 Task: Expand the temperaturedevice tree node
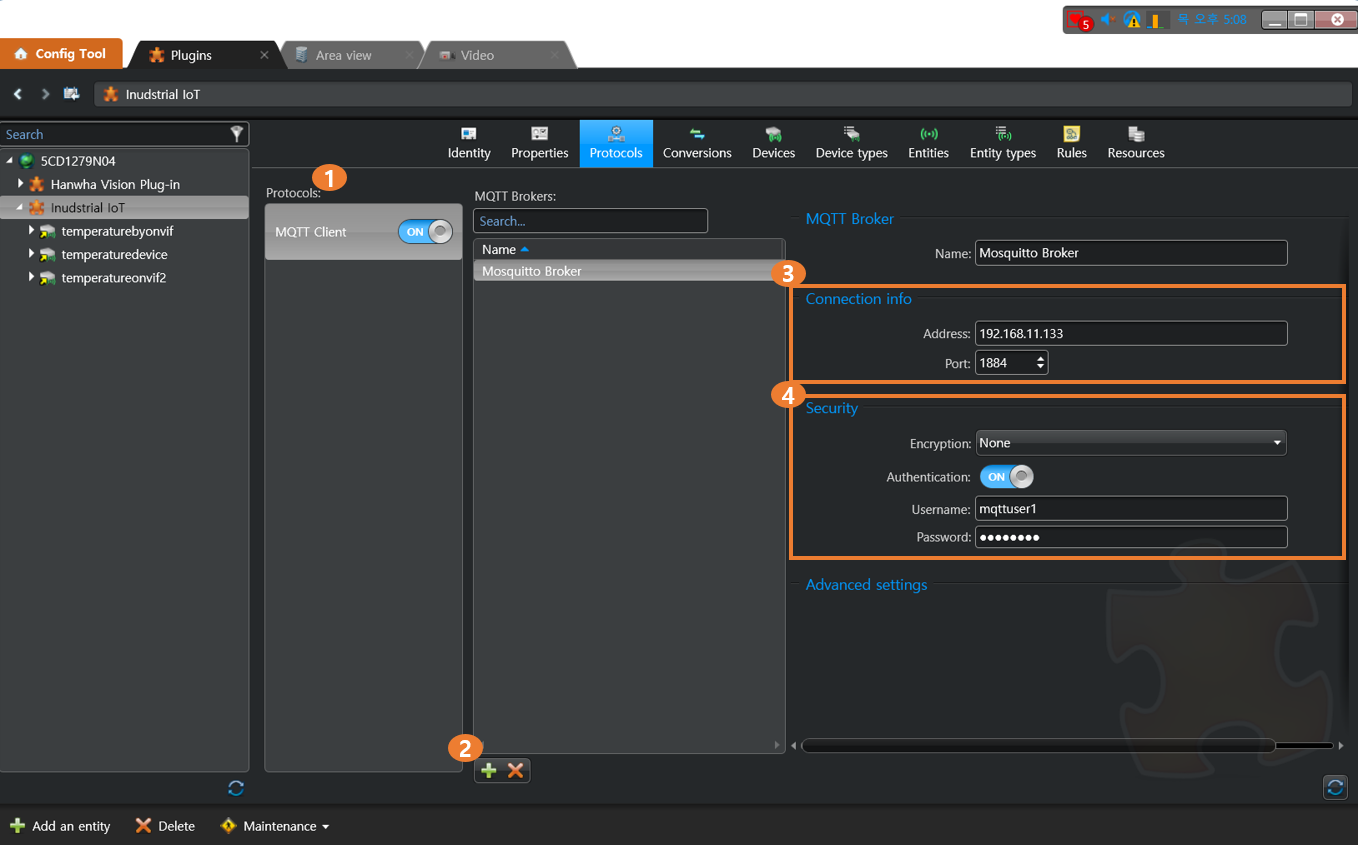coord(32,254)
